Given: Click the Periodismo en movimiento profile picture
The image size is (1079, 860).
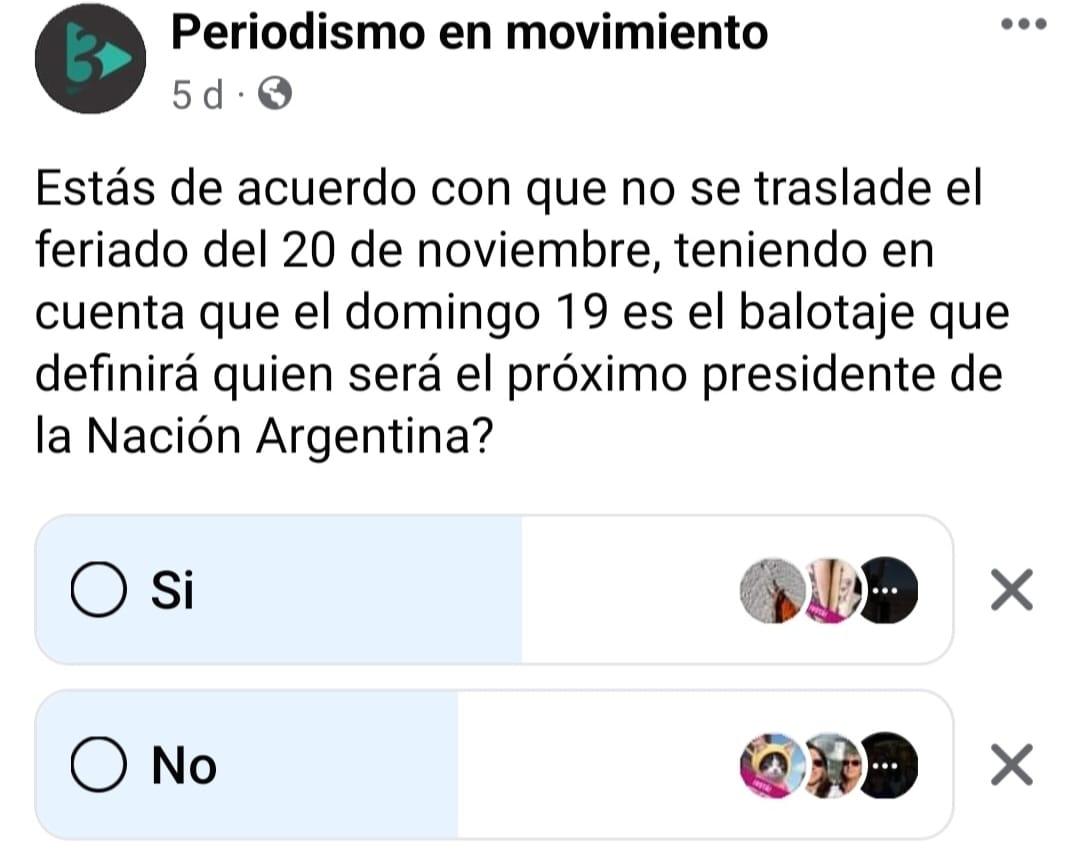Looking at the screenshot, I should click(x=90, y=60).
